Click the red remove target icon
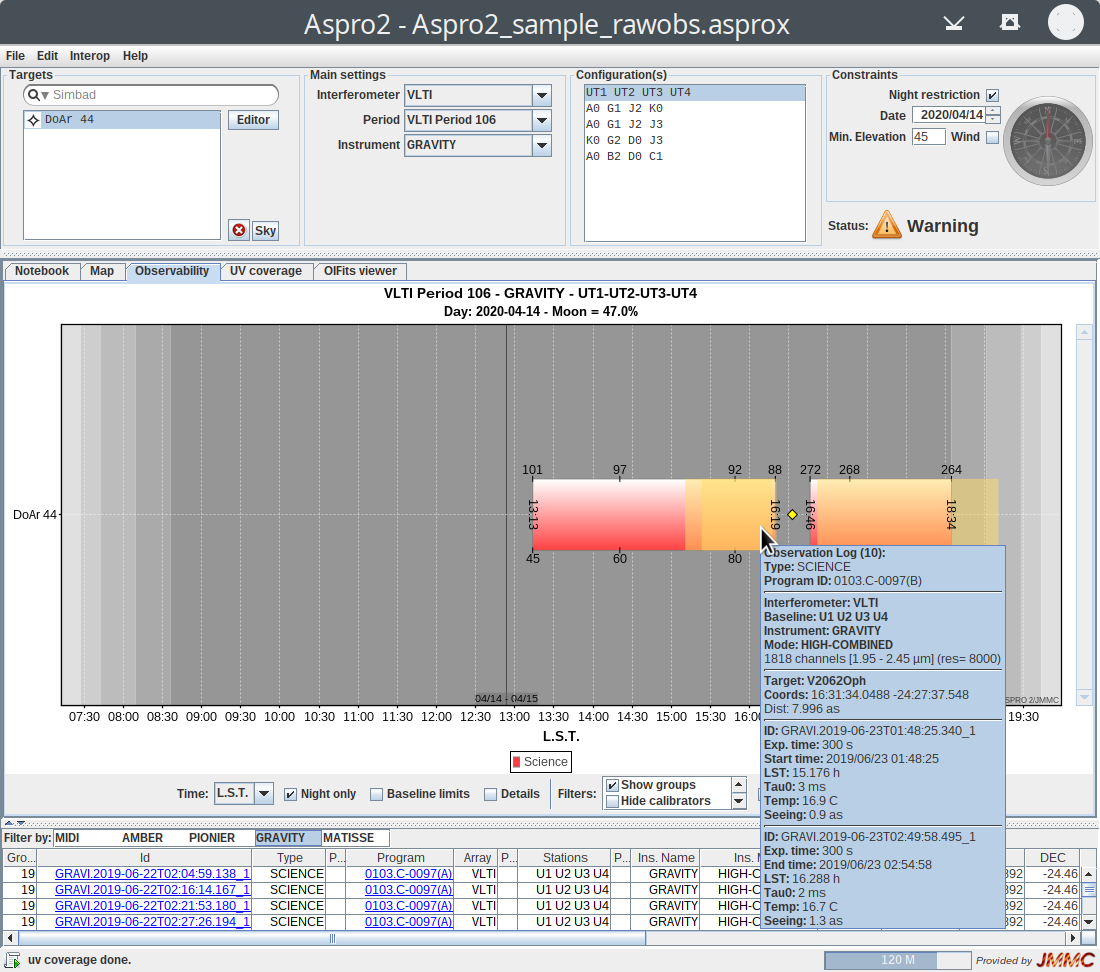This screenshot has width=1100, height=972. tap(239, 230)
